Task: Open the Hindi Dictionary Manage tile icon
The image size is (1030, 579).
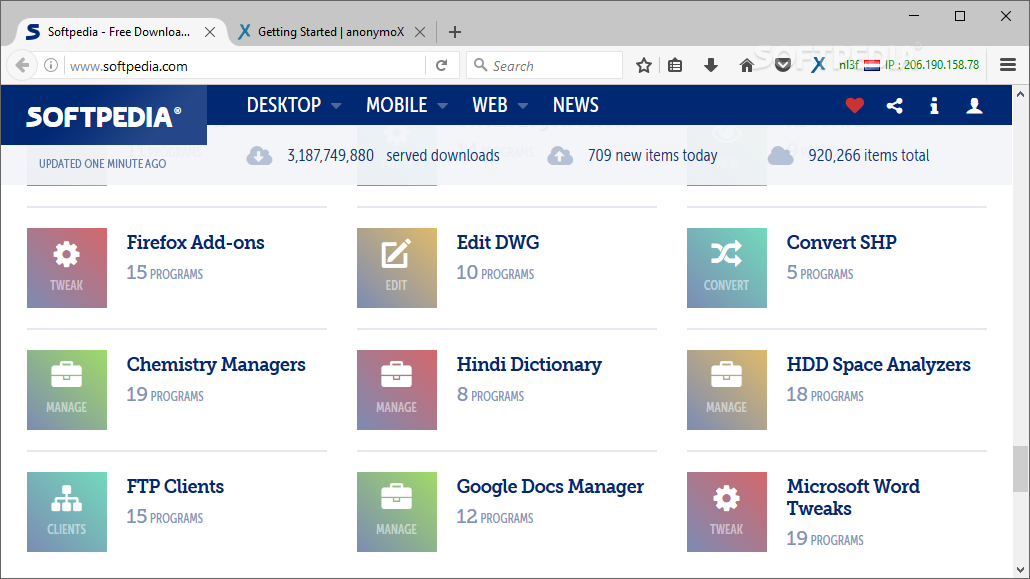Action: coord(397,390)
